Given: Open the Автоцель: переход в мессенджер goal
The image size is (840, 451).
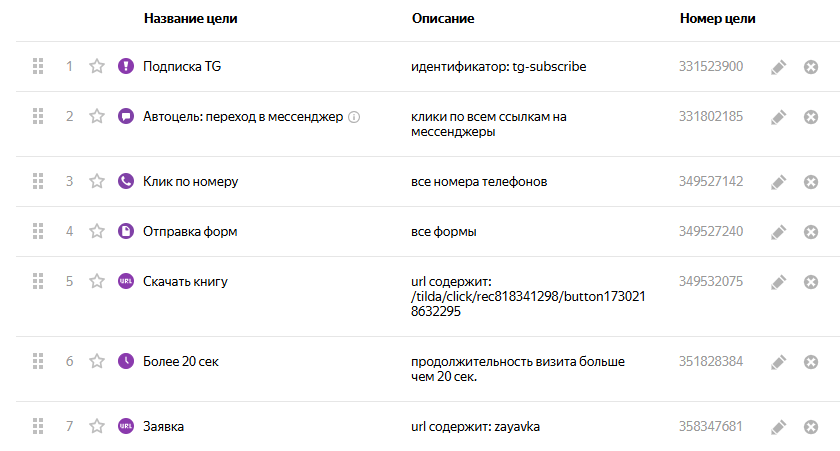Looking at the screenshot, I should click(243, 117).
